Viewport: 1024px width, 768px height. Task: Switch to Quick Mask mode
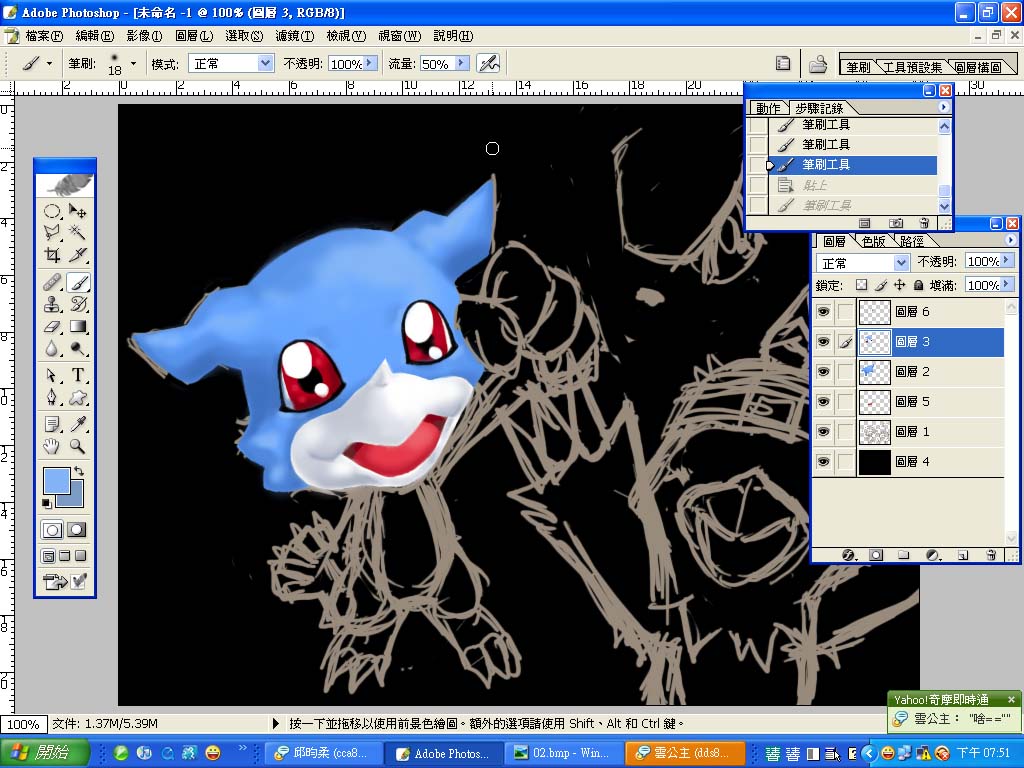pos(77,530)
